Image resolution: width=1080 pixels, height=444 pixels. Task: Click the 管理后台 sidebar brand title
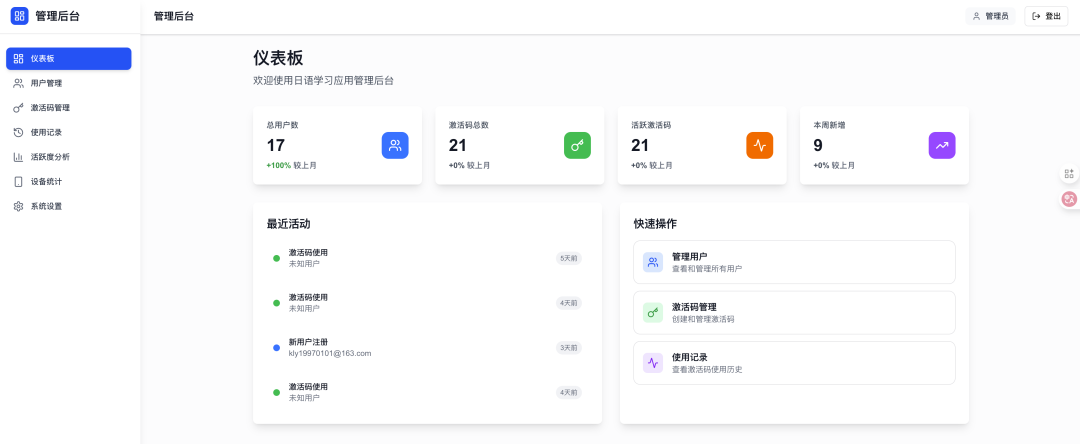click(57, 16)
